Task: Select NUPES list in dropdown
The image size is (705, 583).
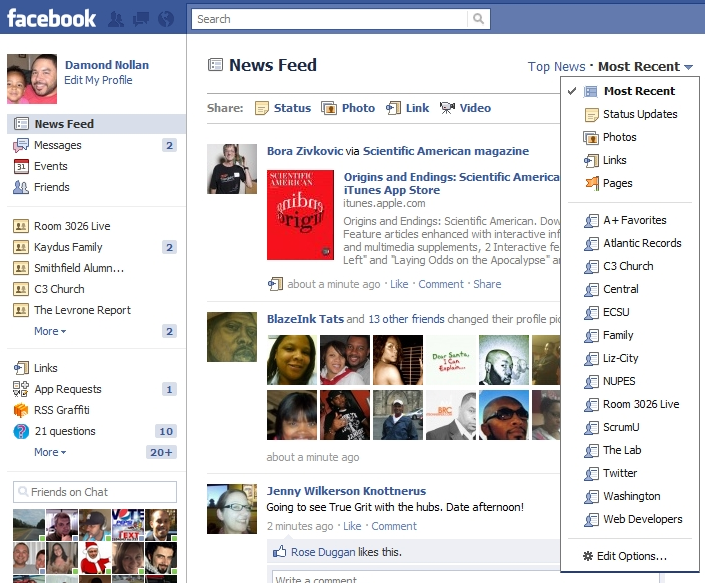Action: 630,381
